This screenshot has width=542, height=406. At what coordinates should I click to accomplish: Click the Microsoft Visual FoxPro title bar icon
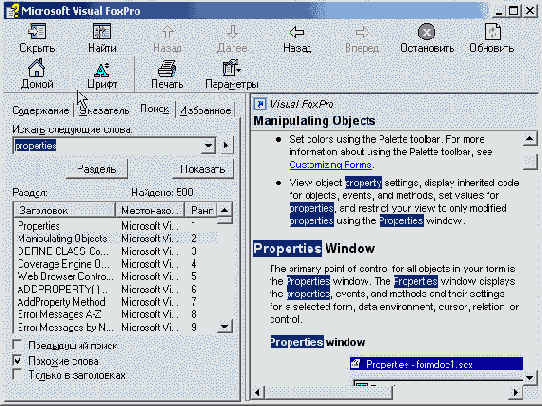(12, 11)
